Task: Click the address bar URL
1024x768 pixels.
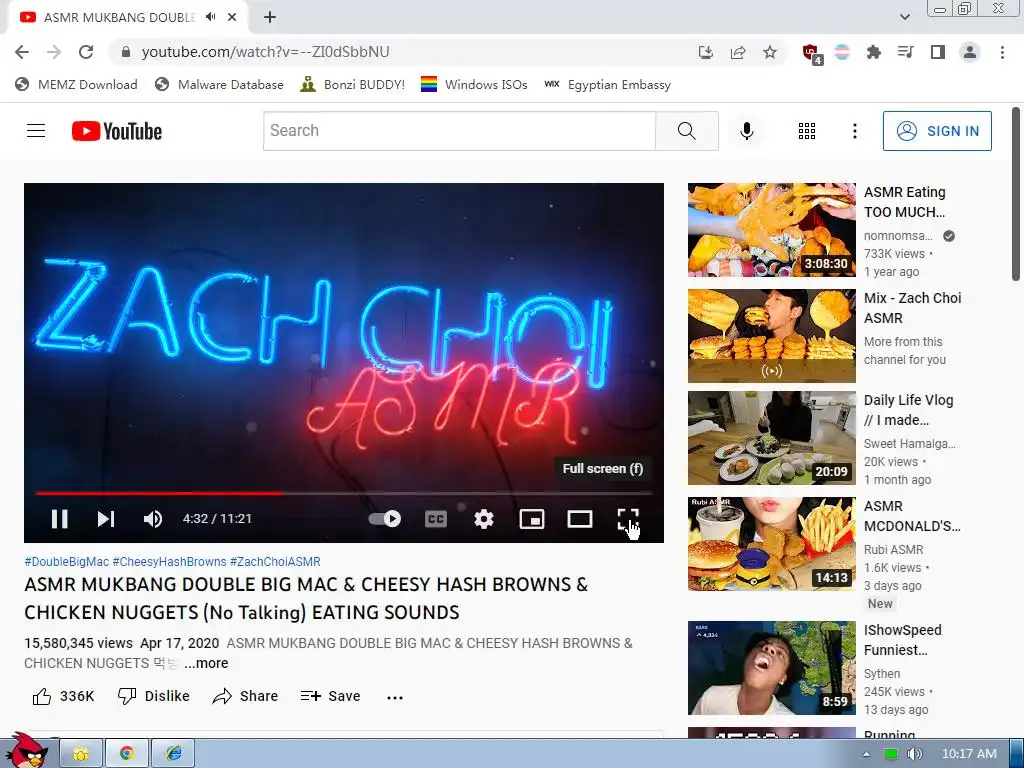Action: 265,52
